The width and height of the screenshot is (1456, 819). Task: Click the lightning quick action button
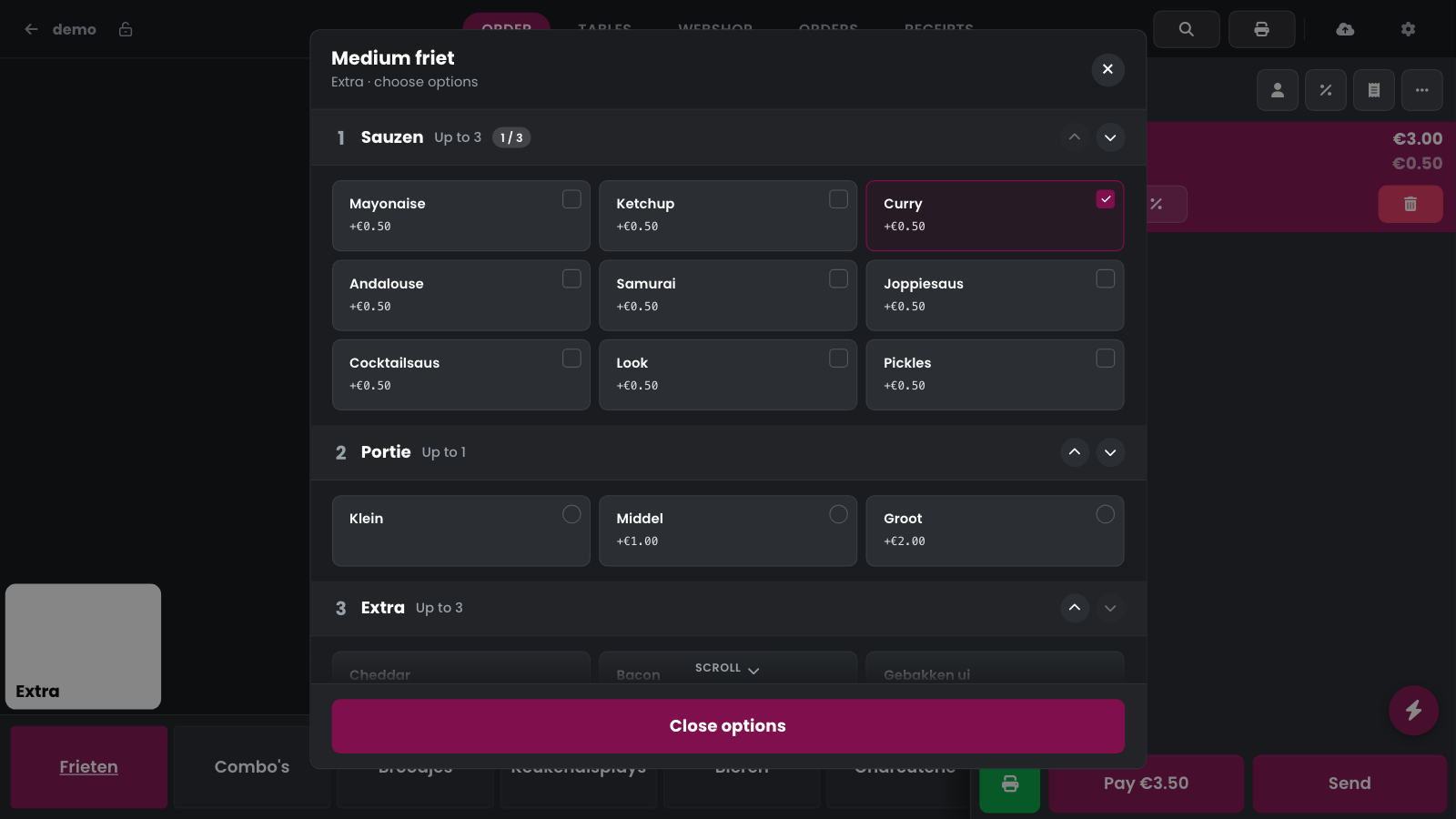[x=1413, y=710]
